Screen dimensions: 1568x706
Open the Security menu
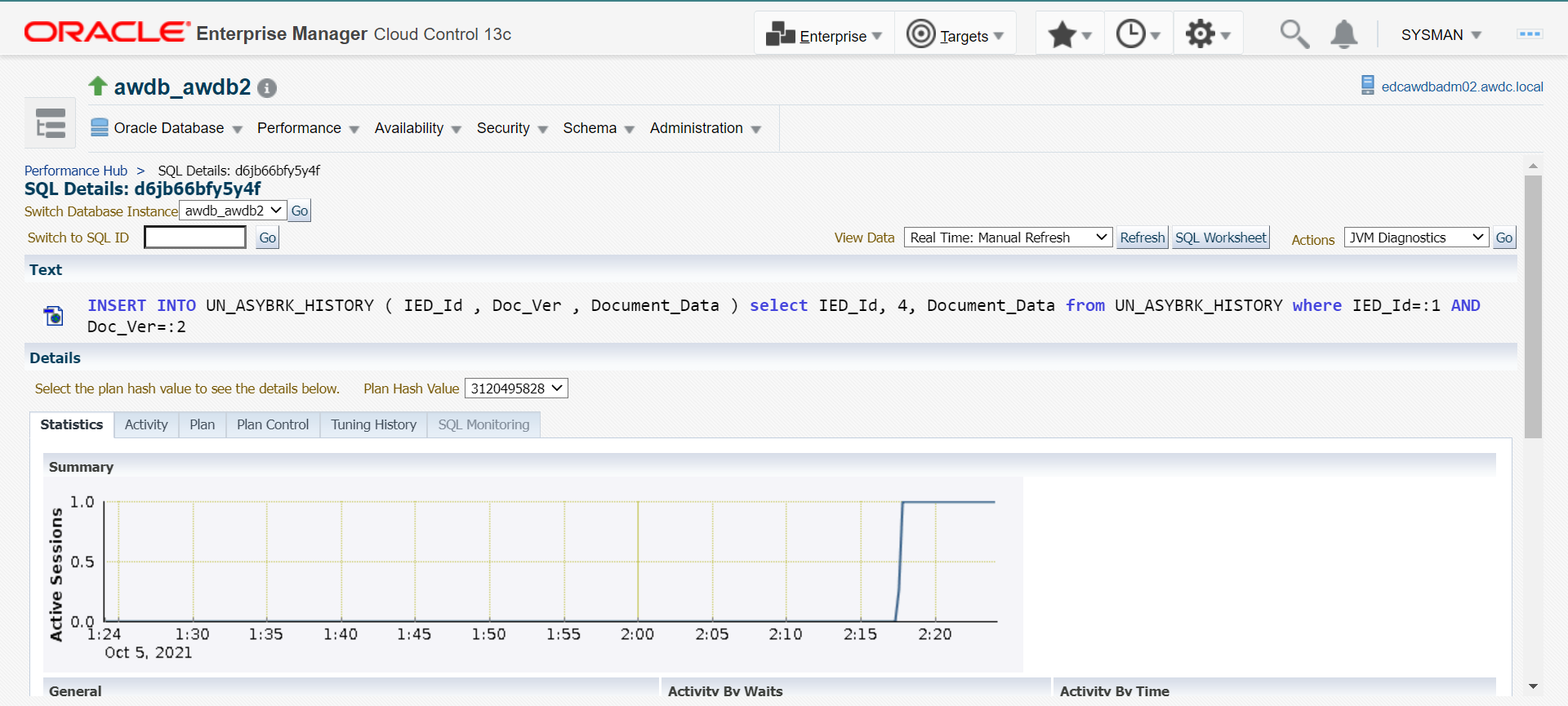(x=512, y=128)
